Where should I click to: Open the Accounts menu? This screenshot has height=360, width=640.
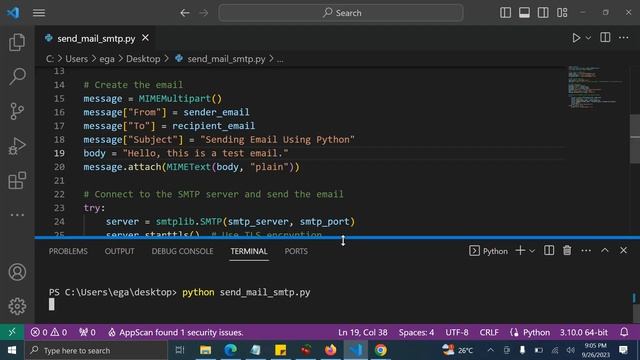pos(17,272)
